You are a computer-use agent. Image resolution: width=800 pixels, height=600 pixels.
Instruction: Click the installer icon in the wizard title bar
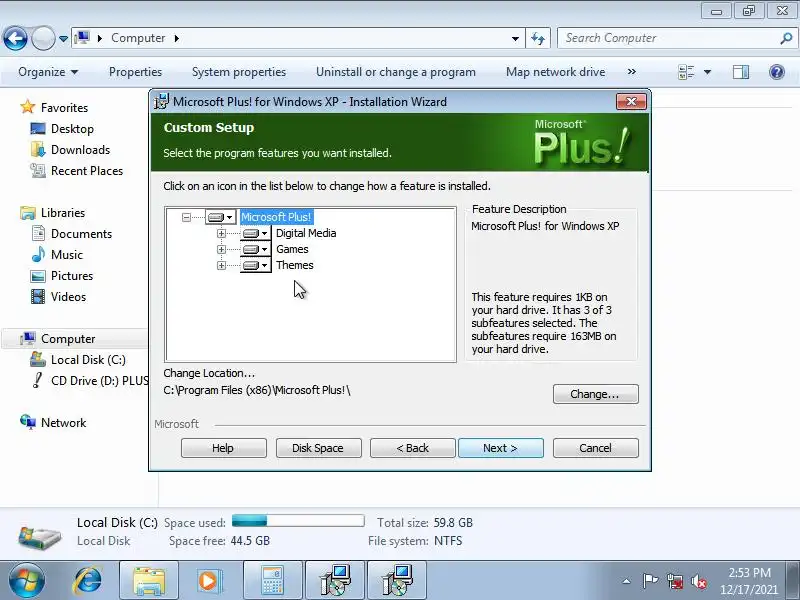(x=161, y=102)
